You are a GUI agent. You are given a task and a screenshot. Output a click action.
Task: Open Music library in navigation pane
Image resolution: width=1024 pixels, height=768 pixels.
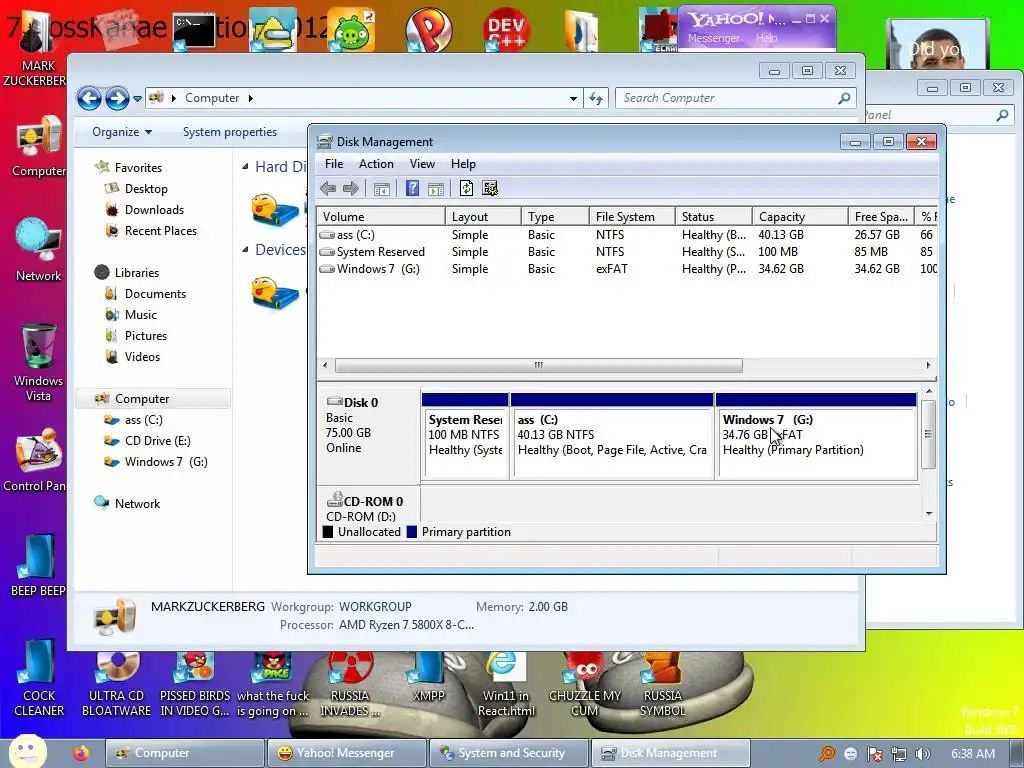coord(140,315)
